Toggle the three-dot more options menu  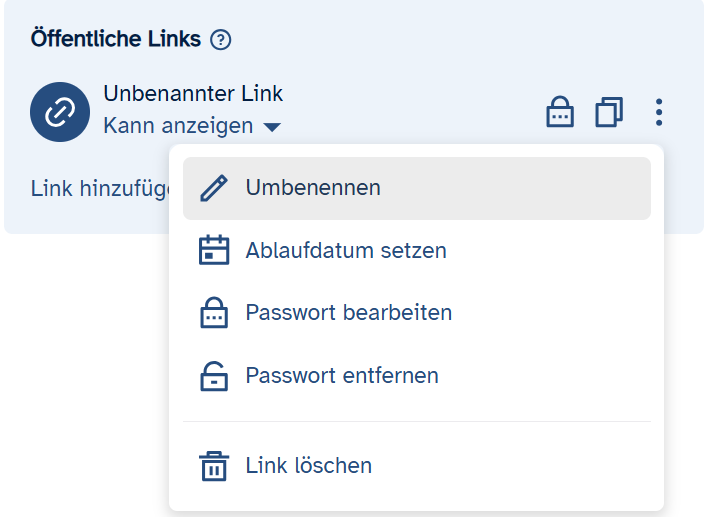coord(659,112)
